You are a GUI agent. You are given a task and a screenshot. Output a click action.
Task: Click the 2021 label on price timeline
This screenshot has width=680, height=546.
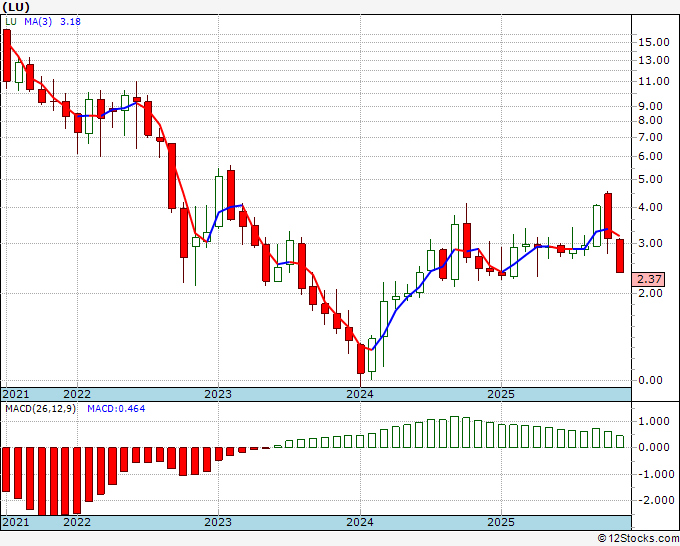[16, 394]
